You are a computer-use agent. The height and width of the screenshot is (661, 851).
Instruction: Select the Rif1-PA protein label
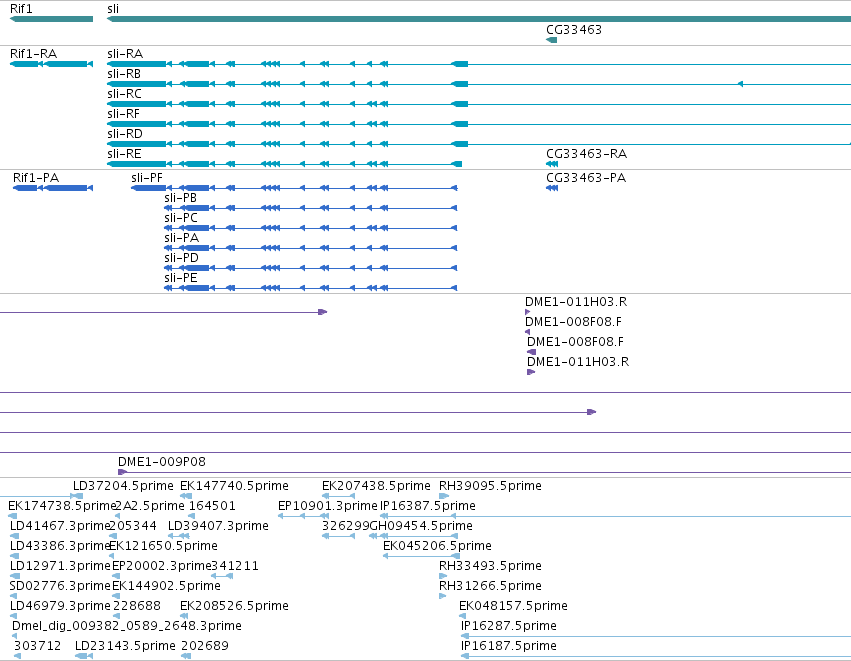36,178
